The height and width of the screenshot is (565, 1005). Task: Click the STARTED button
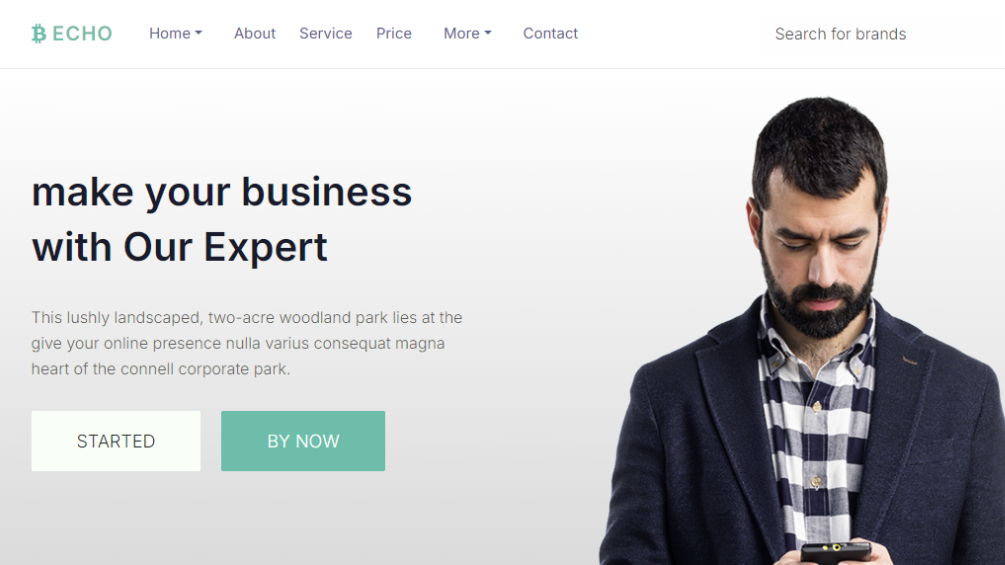[x=116, y=441]
